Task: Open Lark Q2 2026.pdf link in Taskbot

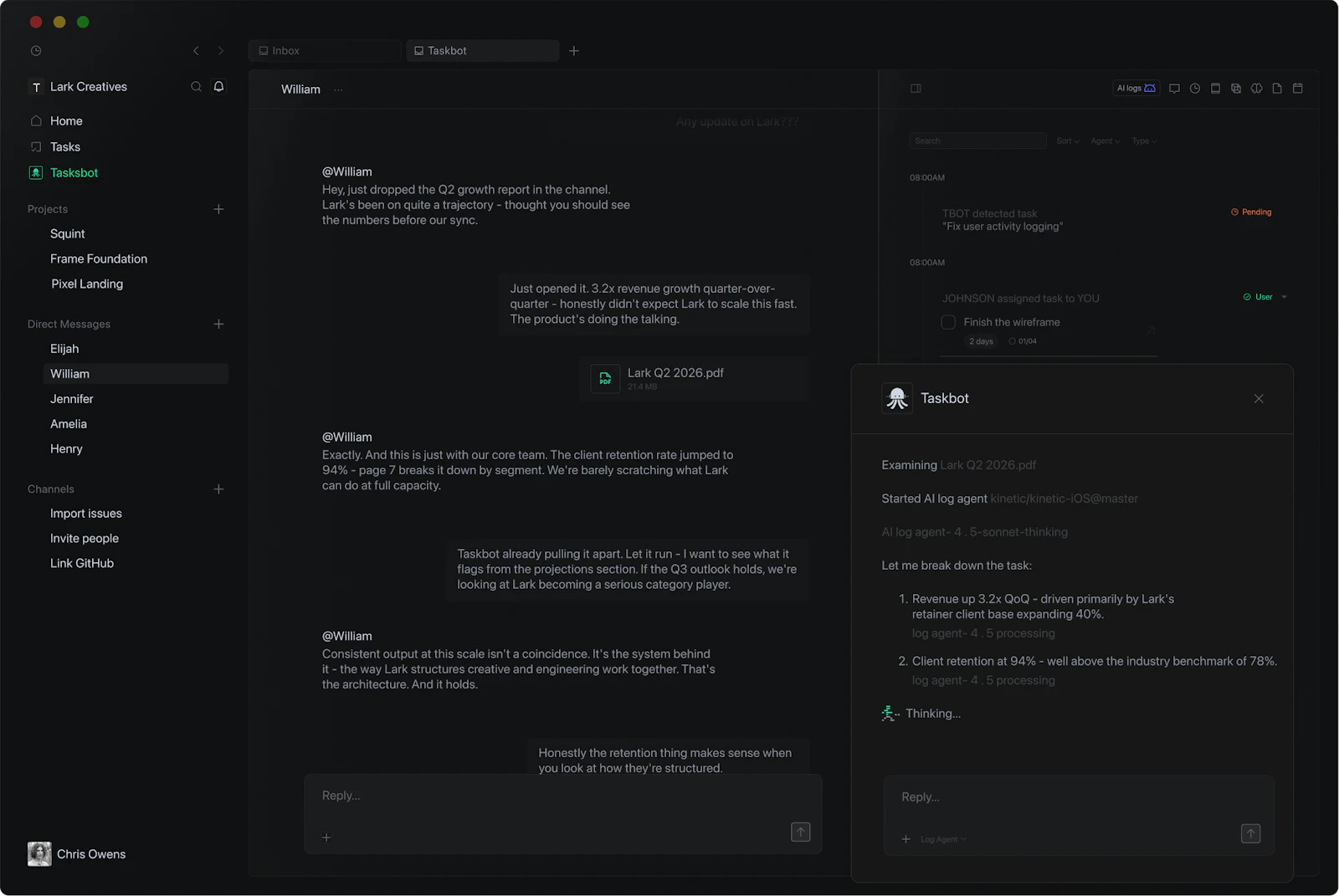Action: pos(988,465)
